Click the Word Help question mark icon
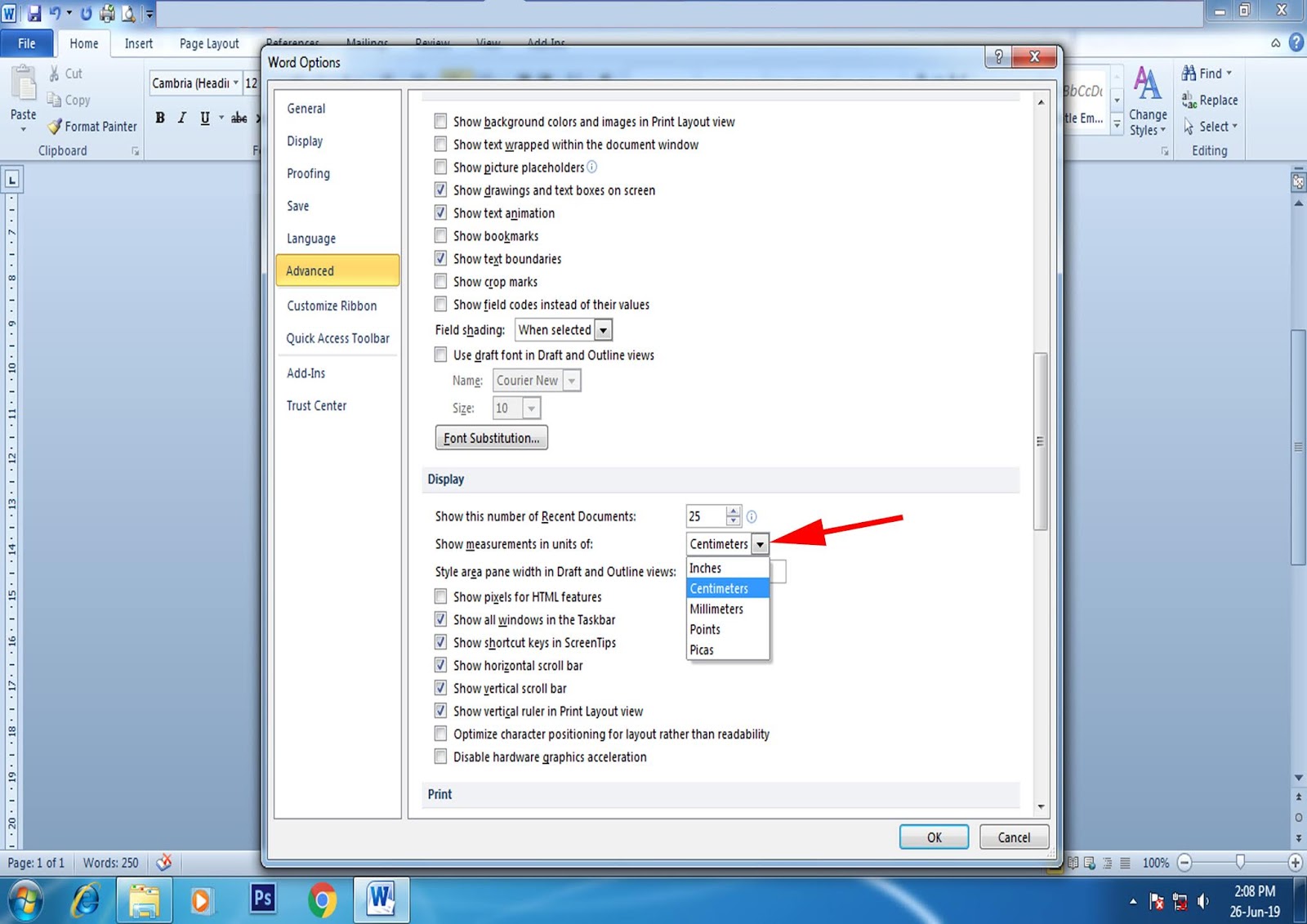The width and height of the screenshot is (1307, 924). 1296,42
